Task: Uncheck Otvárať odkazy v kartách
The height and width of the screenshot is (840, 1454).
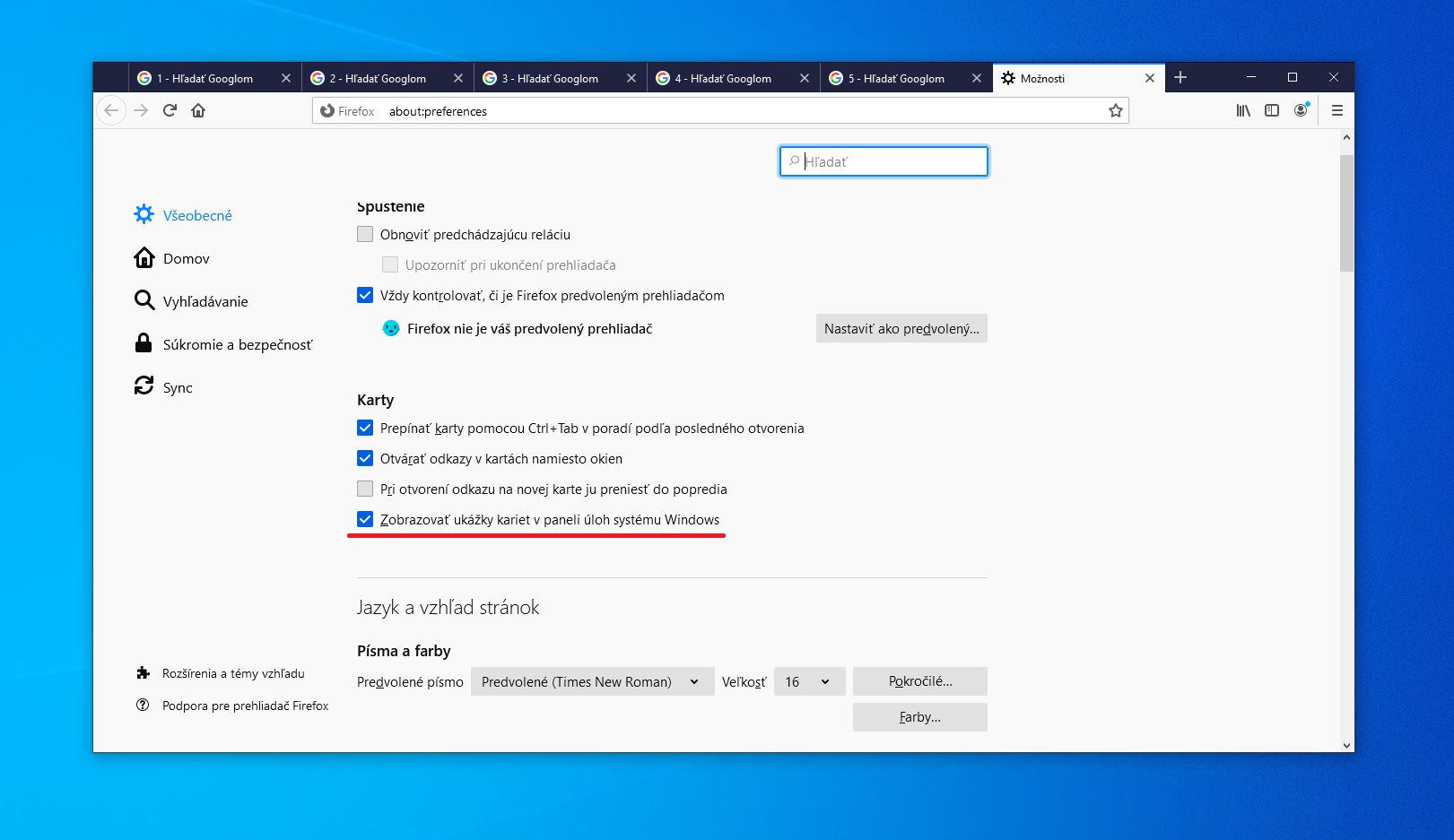Action: 365,458
